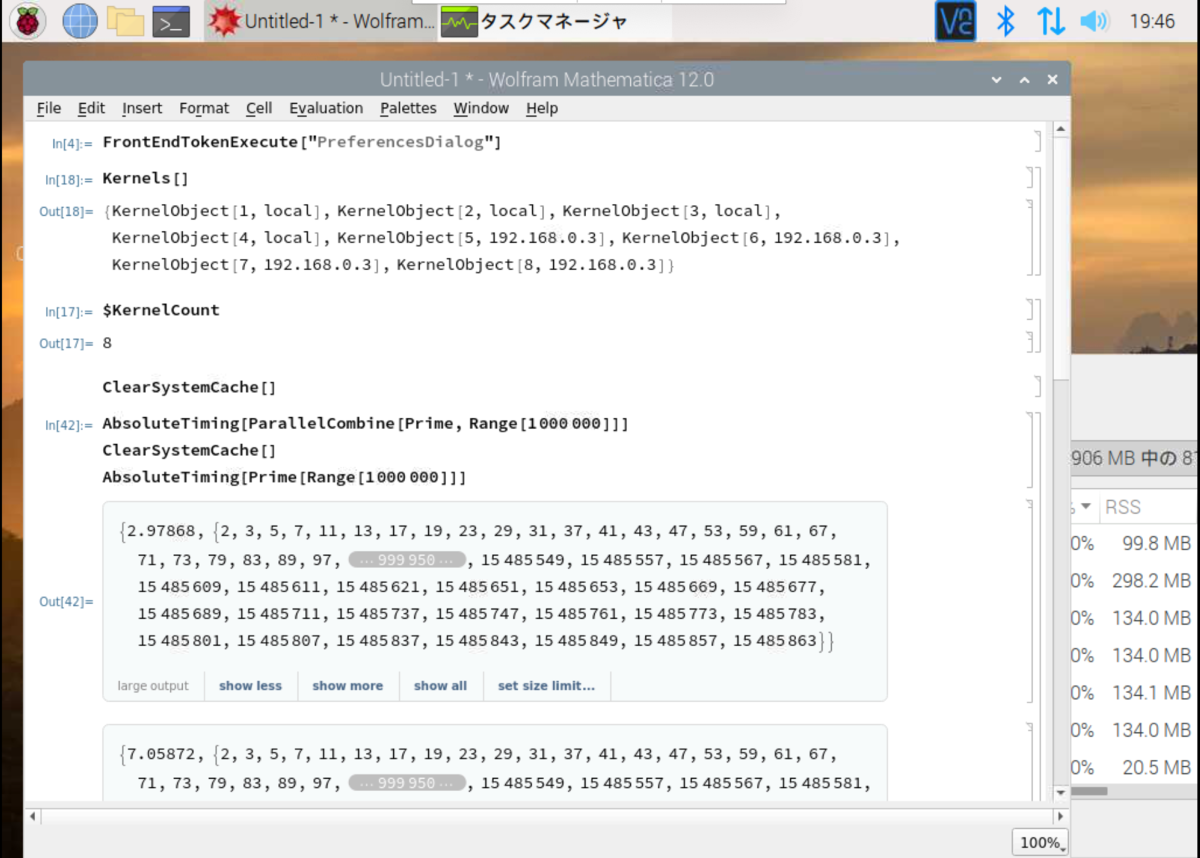Click the 298.2 MB value in Task Manager
The image size is (1200, 858).
[x=1151, y=581]
